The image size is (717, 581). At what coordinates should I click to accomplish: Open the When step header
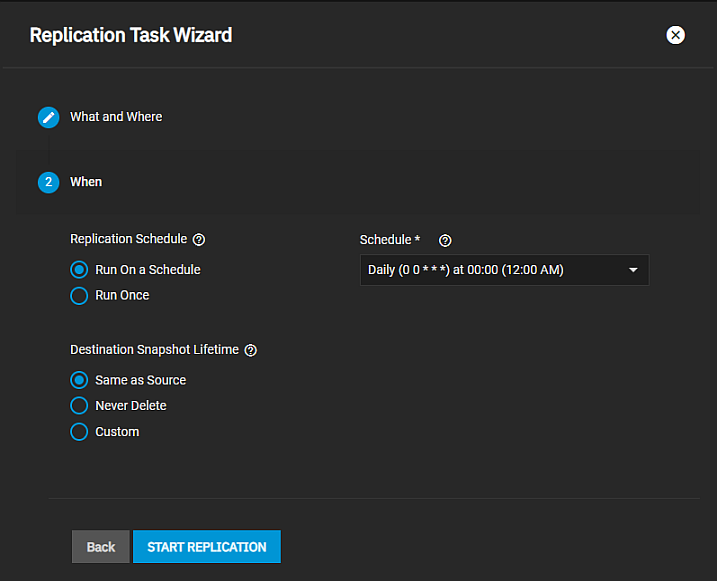pyautogui.click(x=86, y=182)
